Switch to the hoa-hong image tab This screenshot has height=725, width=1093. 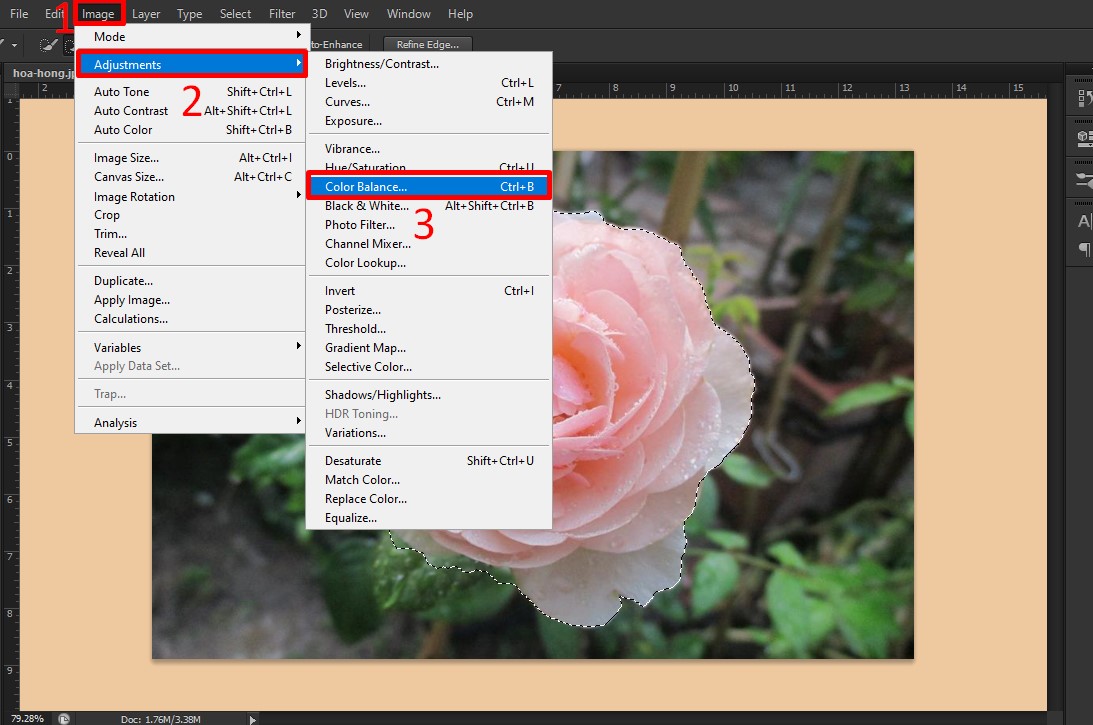tap(40, 72)
